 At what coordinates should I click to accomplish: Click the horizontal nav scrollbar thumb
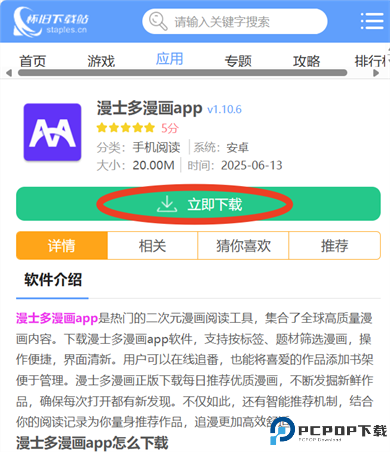[183, 73]
